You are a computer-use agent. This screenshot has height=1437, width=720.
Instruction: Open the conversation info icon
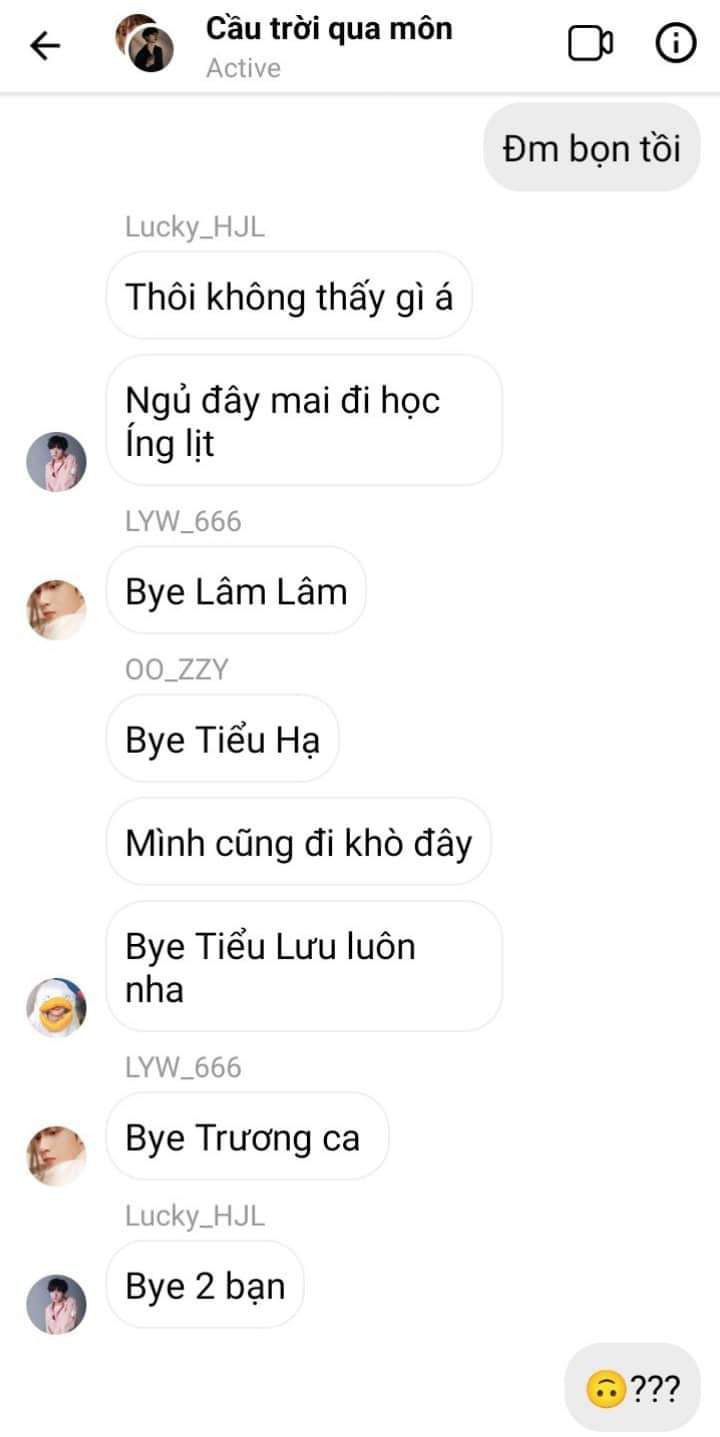tap(675, 44)
